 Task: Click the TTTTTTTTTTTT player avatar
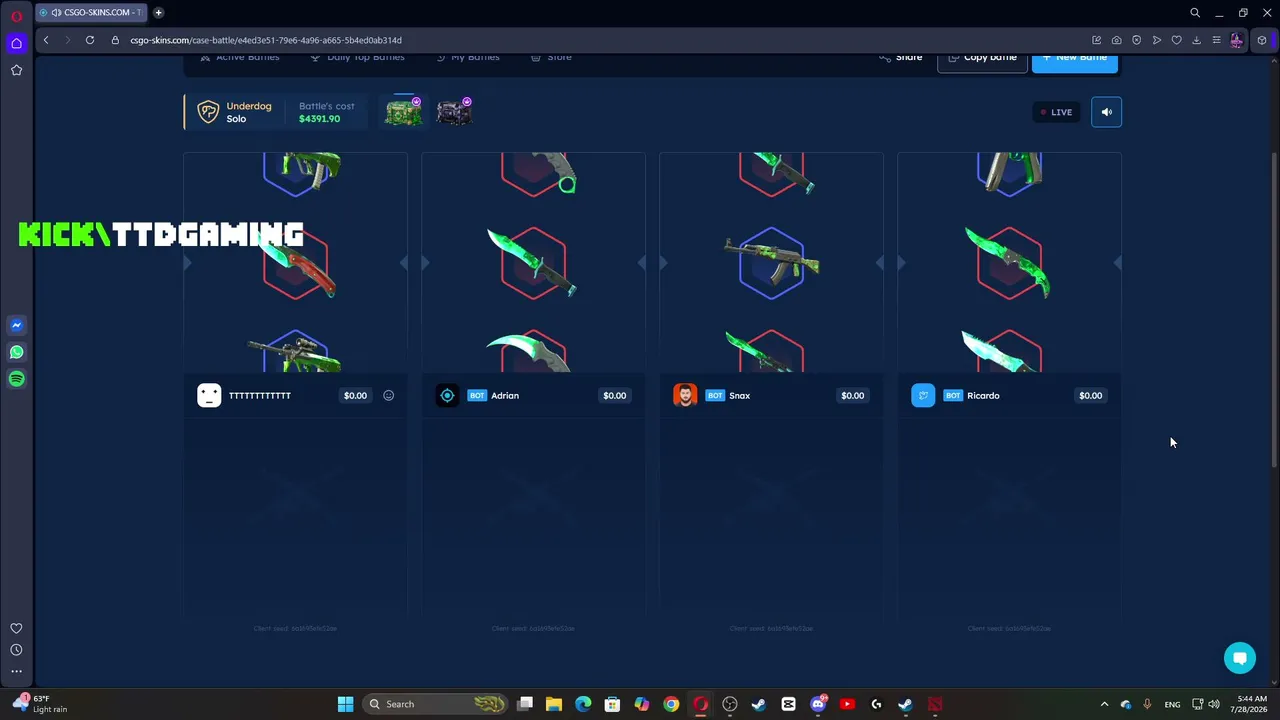[209, 396]
